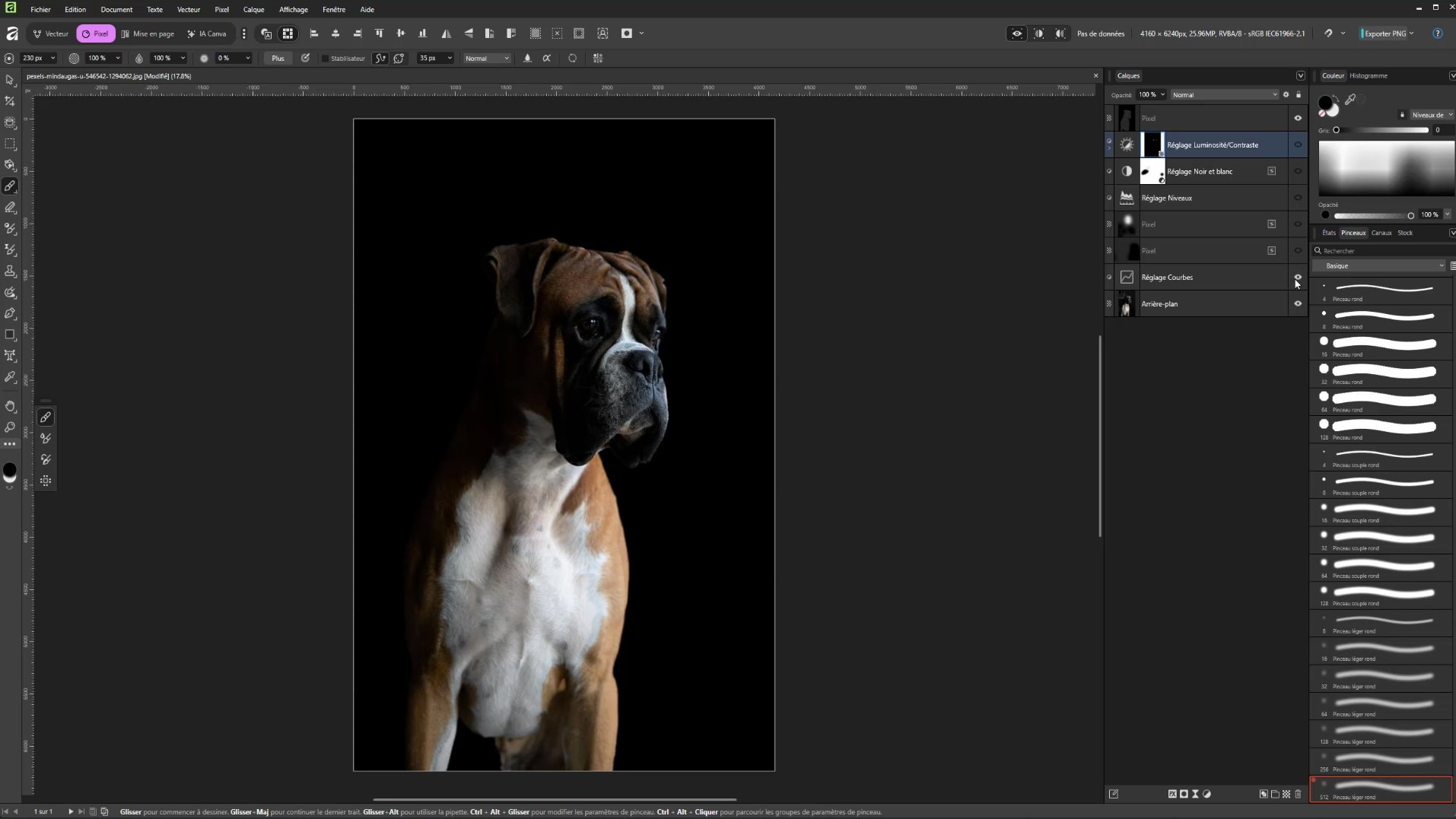
Task: Enable the Stabilisateur checkbox
Action: click(x=326, y=59)
